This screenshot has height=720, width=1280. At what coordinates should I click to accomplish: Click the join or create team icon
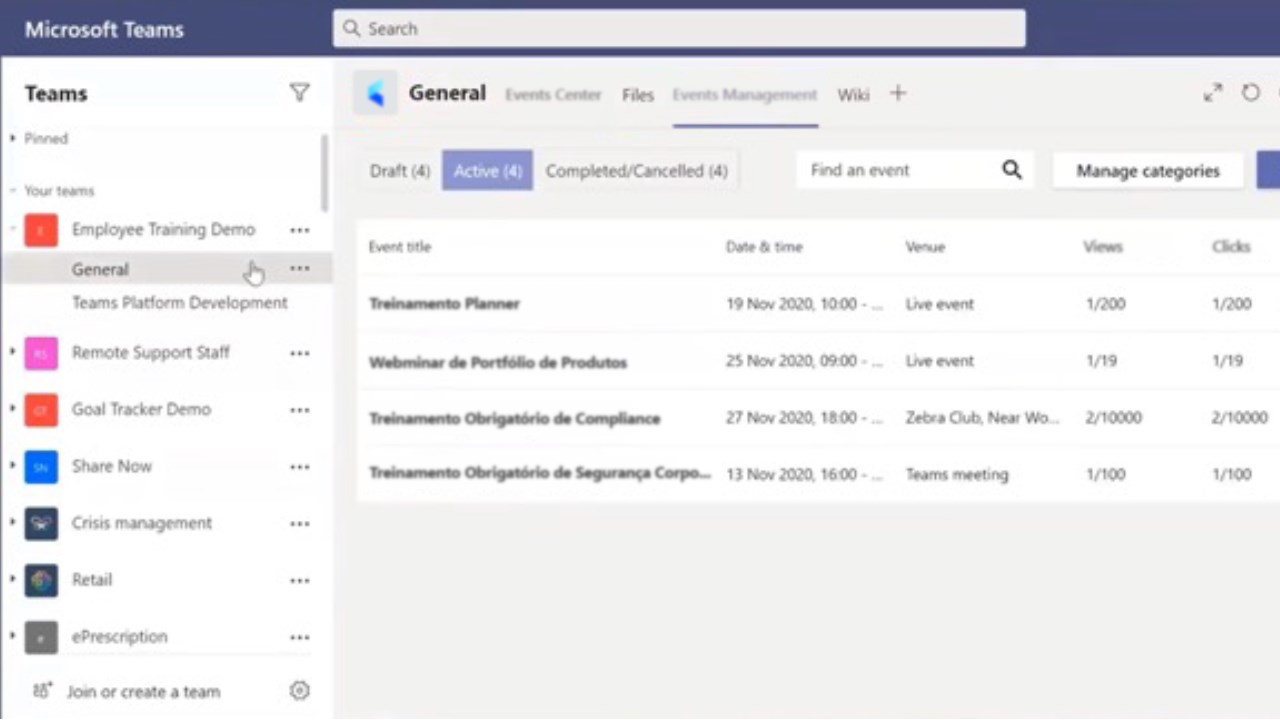pos(42,691)
